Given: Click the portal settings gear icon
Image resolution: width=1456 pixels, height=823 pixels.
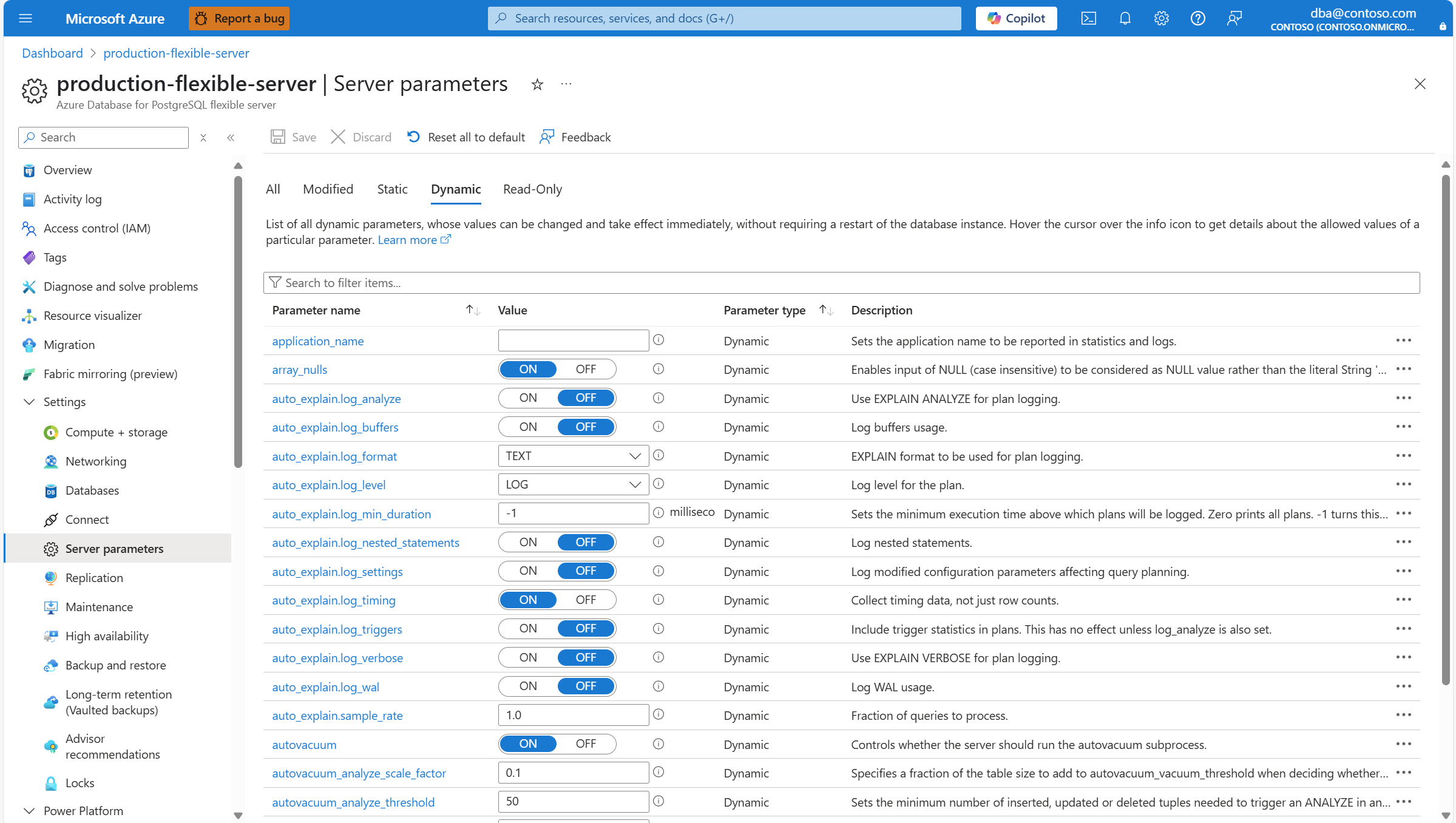Looking at the screenshot, I should coord(1161,18).
